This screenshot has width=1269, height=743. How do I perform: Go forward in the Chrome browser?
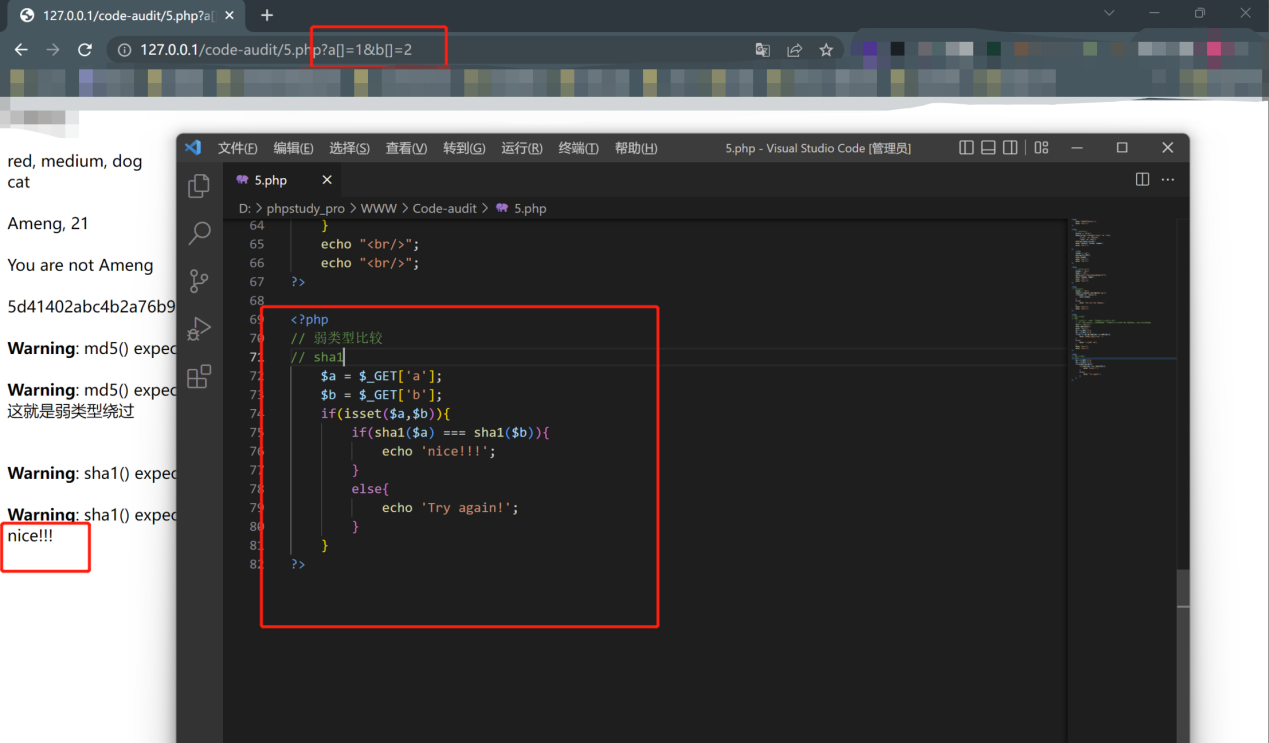[x=53, y=50]
